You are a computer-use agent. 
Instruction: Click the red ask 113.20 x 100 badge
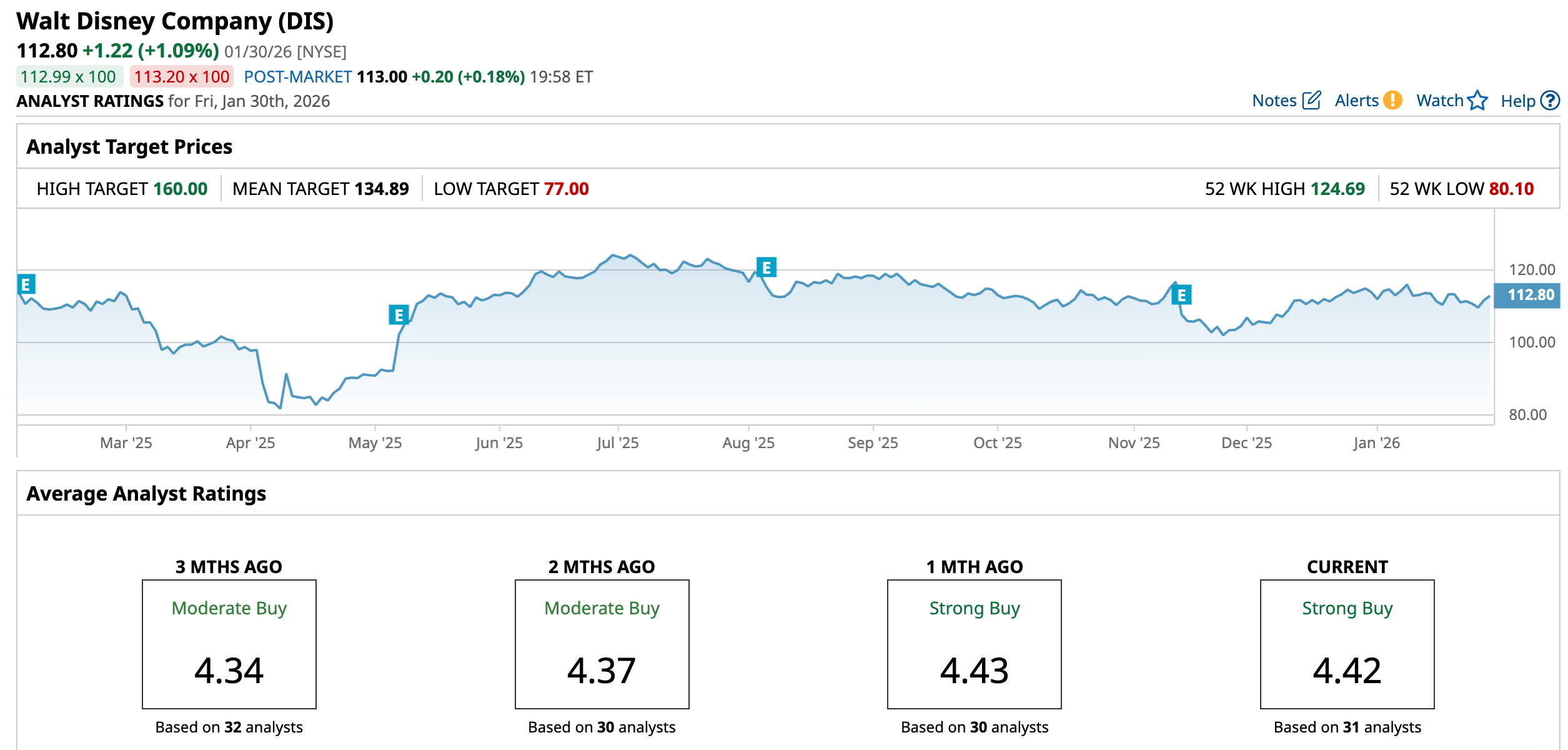pos(181,77)
